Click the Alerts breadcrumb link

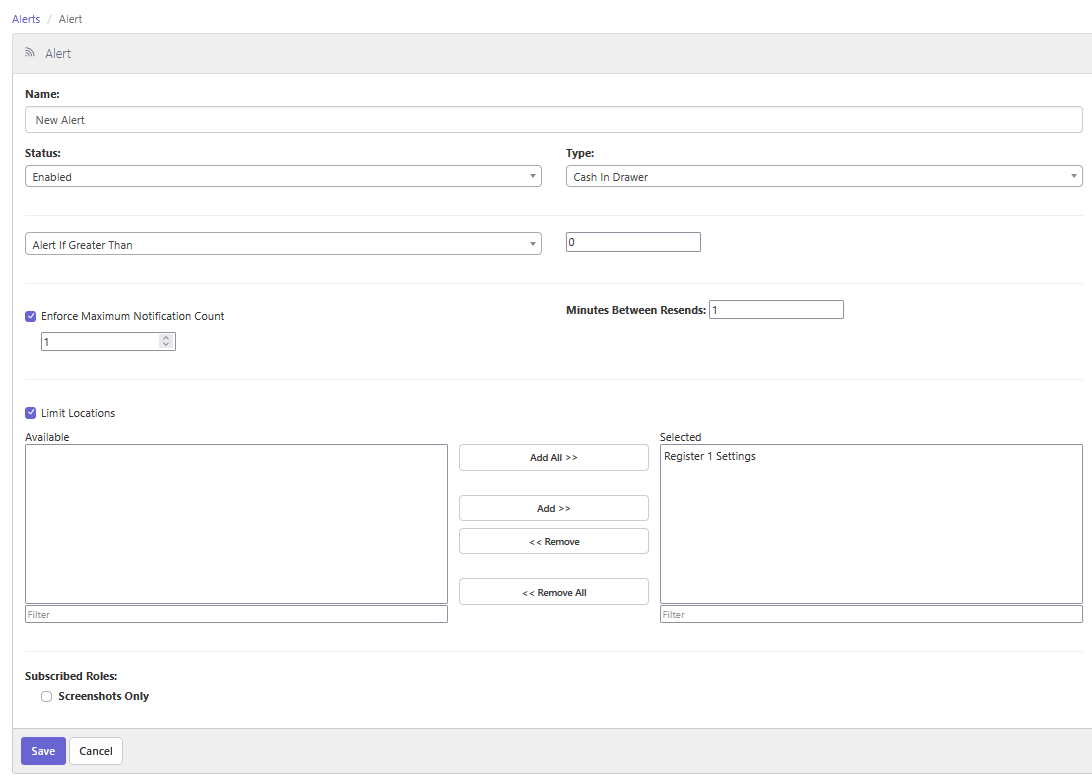[x=26, y=19]
